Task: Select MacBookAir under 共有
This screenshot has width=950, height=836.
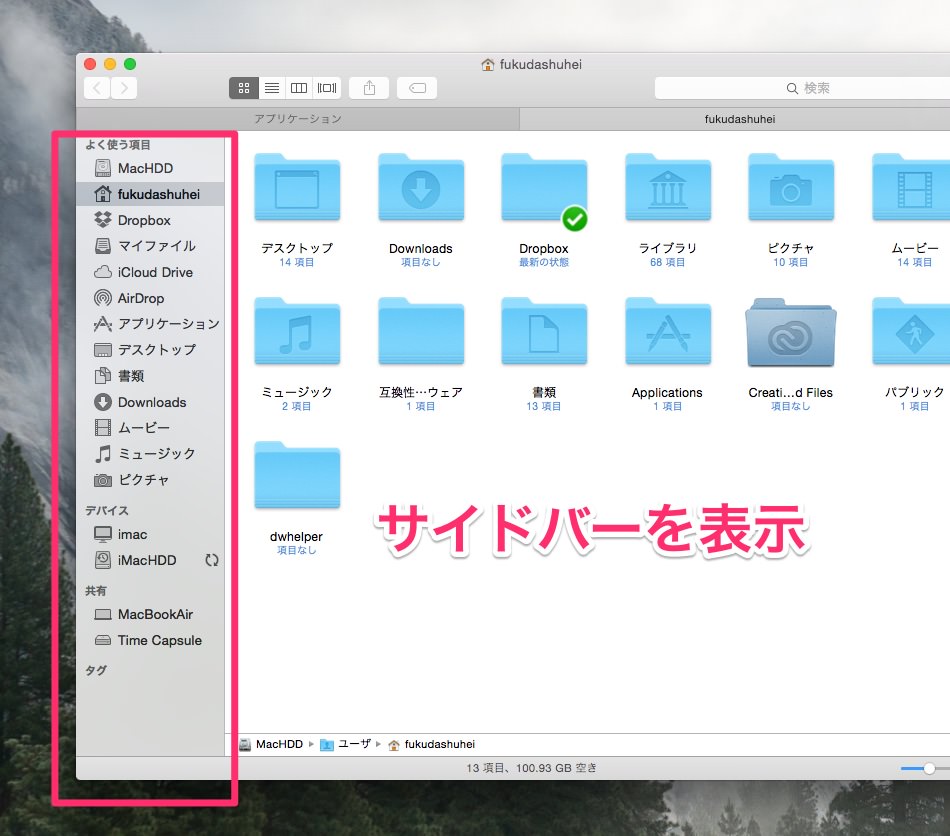Action: (150, 614)
